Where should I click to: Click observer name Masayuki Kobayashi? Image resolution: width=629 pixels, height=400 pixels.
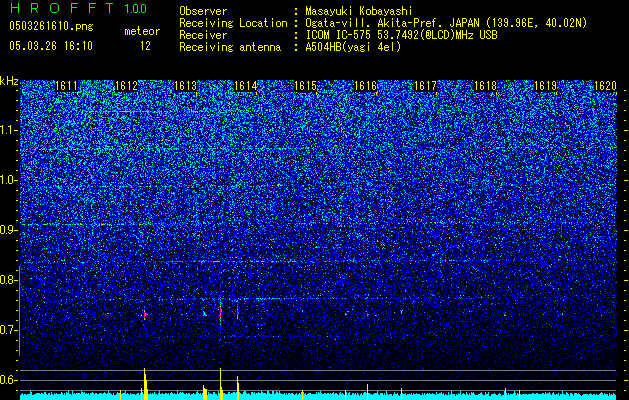tap(359, 11)
